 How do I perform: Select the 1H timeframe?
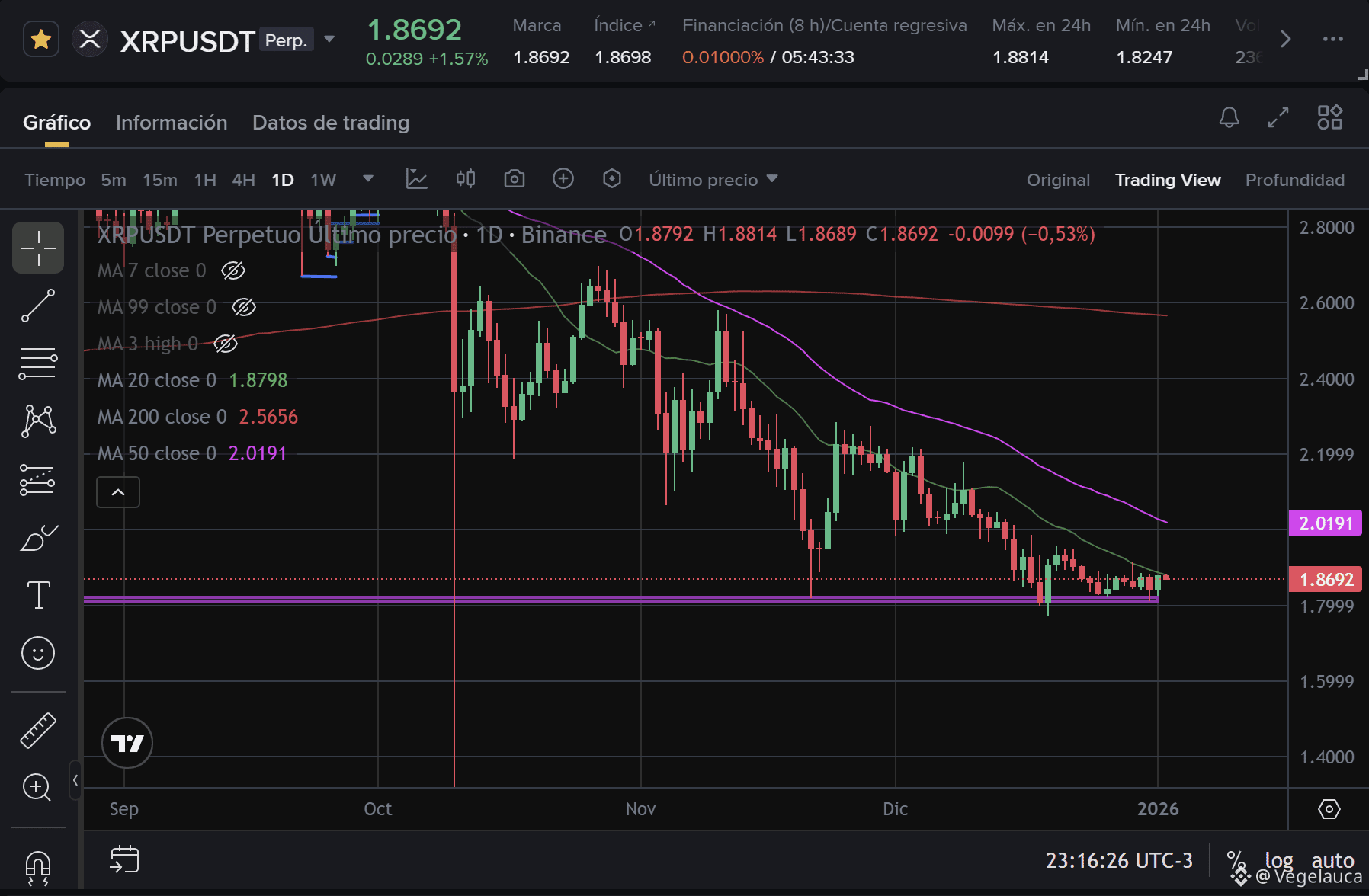pyautogui.click(x=205, y=180)
